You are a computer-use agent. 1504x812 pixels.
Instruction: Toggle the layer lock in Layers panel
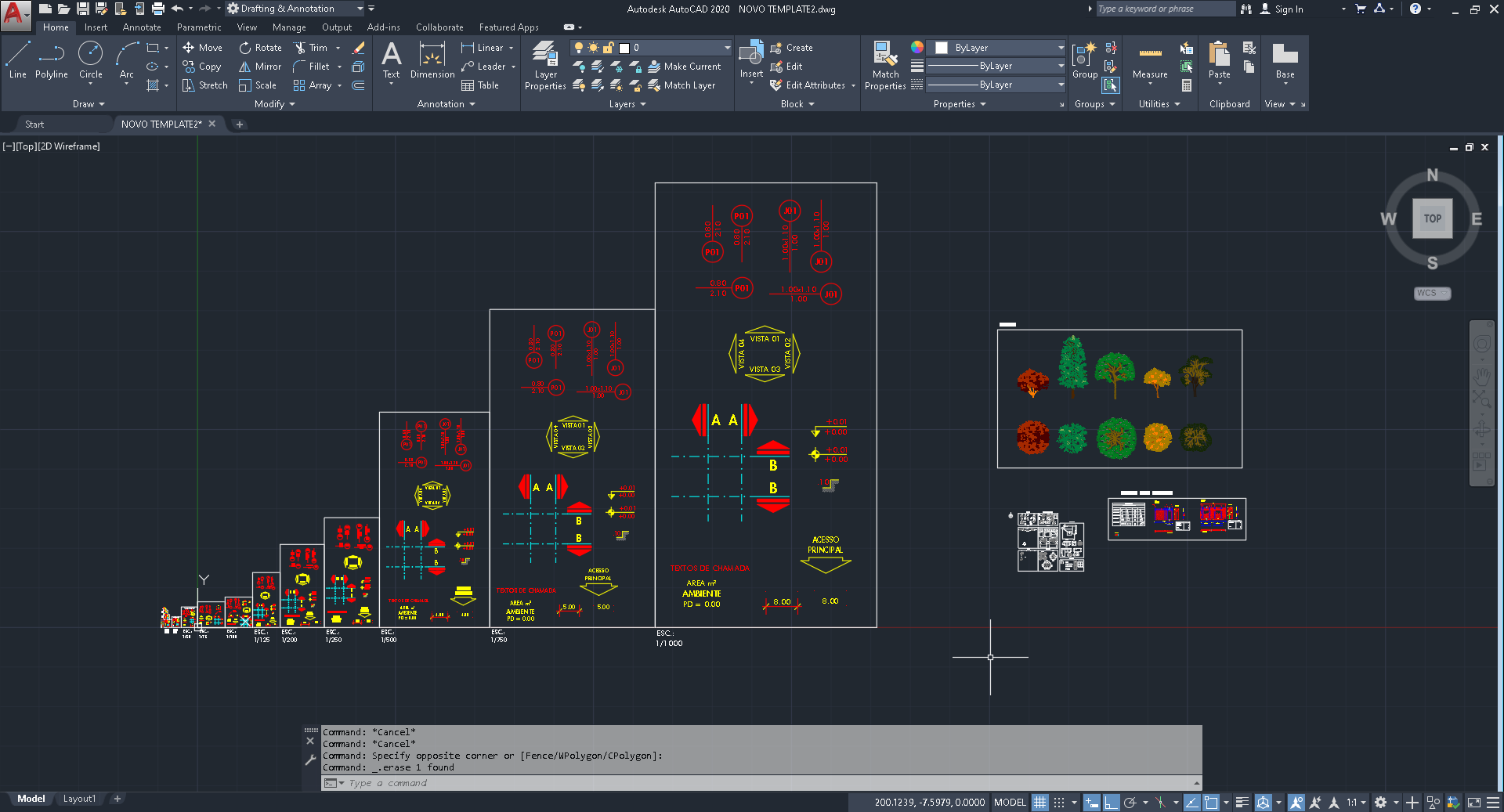click(607, 47)
